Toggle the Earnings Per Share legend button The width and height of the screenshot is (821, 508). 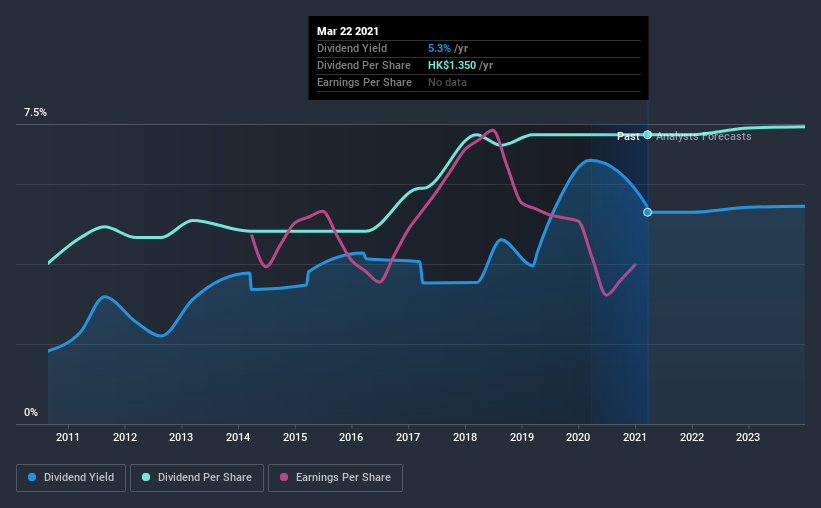[335, 478]
